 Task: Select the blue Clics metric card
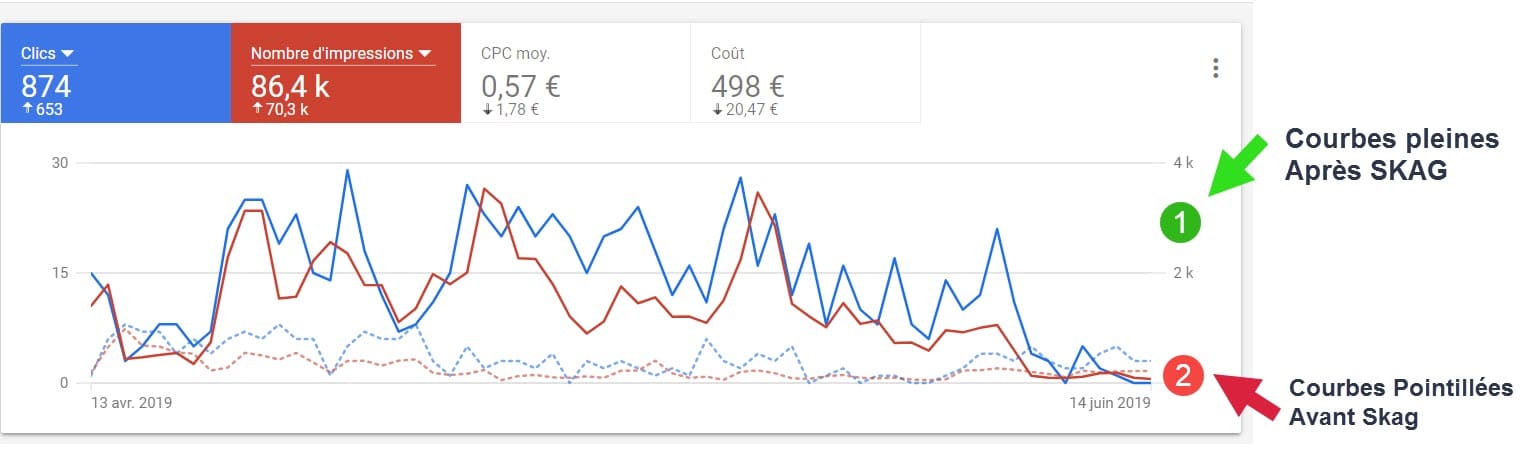point(116,74)
